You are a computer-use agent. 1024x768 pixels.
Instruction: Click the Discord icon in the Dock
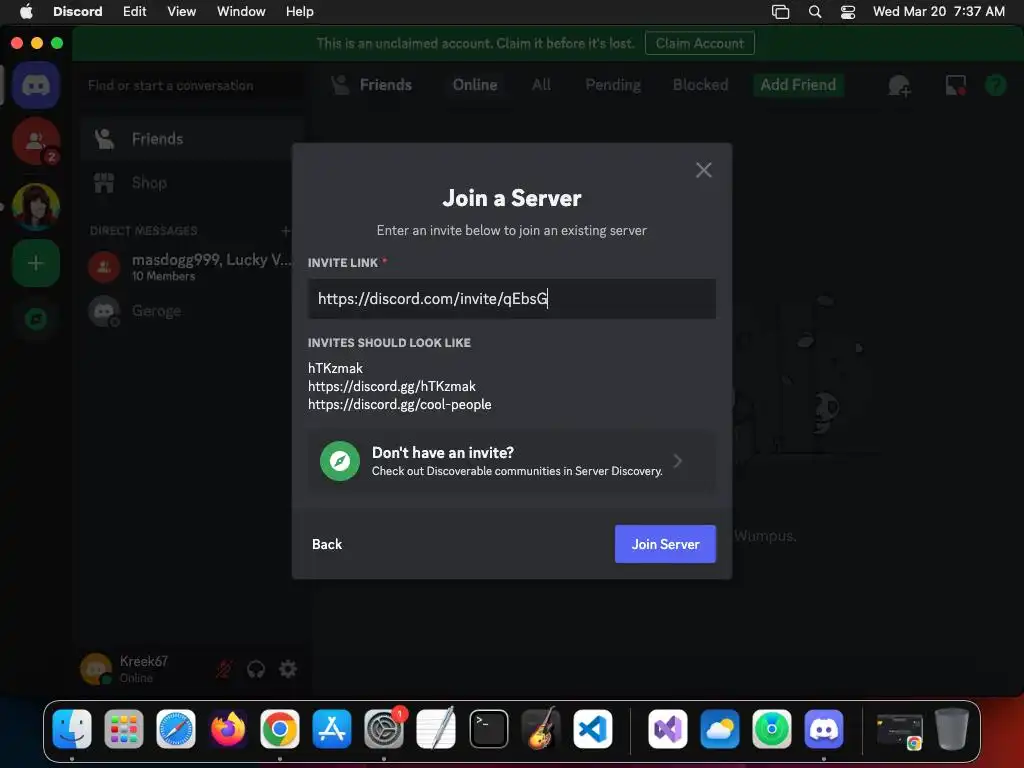pos(824,729)
